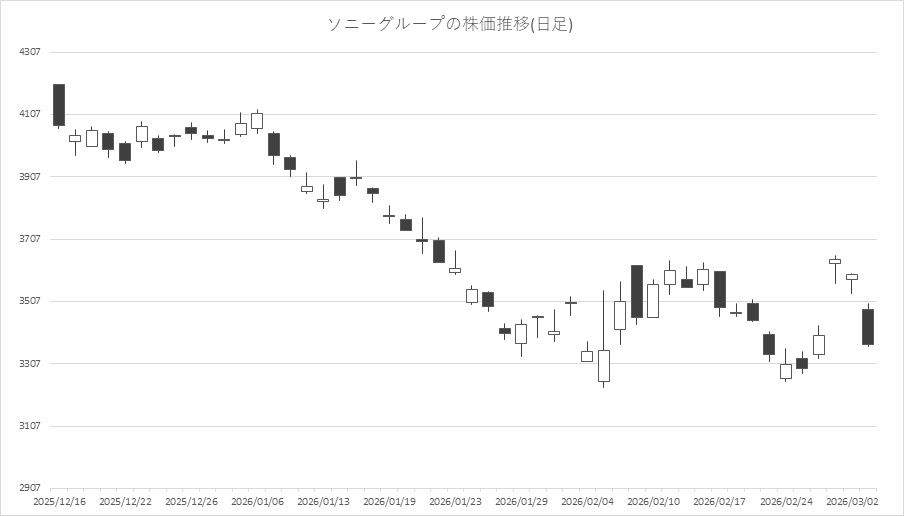Screen dimensions: 904x516
Task: Select the 2026/01/29 date label
Action: pyautogui.click(x=522, y=501)
